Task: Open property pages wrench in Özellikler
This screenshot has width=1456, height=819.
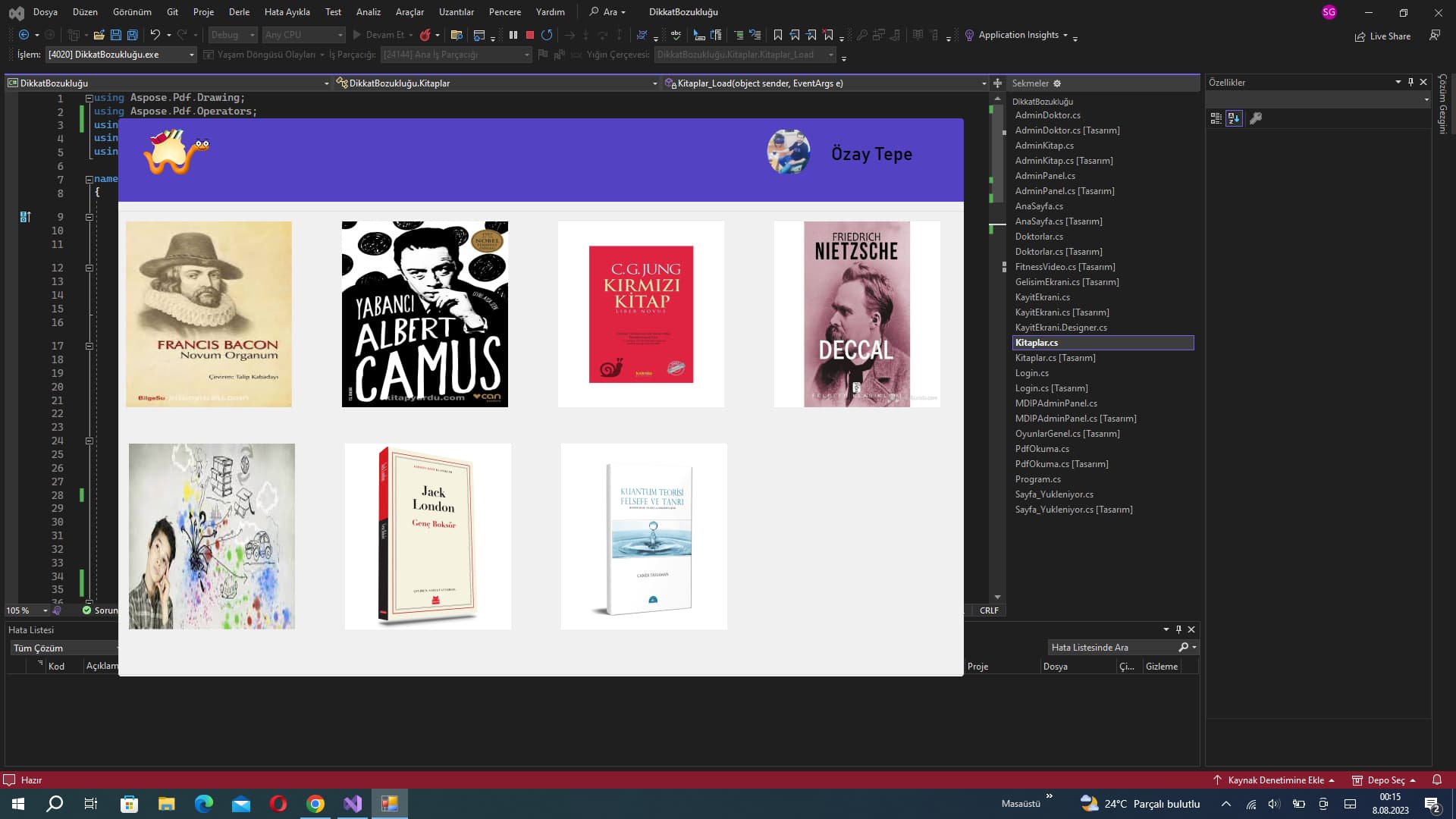Action: 1256,118
